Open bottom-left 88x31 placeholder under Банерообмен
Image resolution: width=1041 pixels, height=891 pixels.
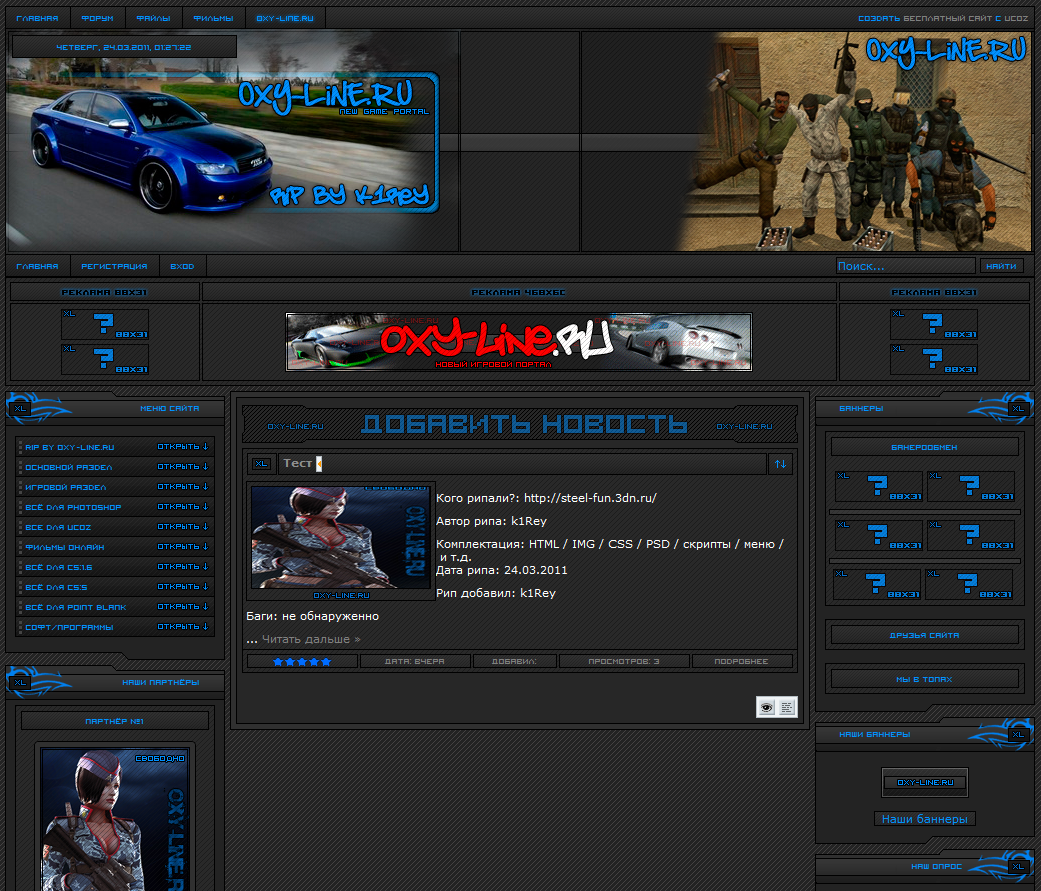tap(876, 585)
